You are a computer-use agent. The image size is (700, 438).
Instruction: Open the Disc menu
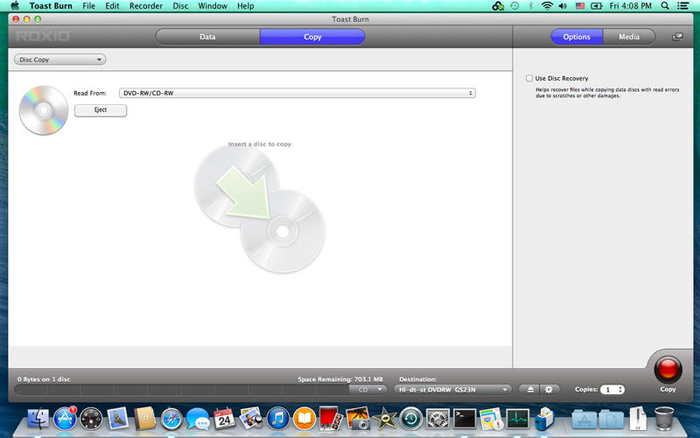(x=180, y=6)
